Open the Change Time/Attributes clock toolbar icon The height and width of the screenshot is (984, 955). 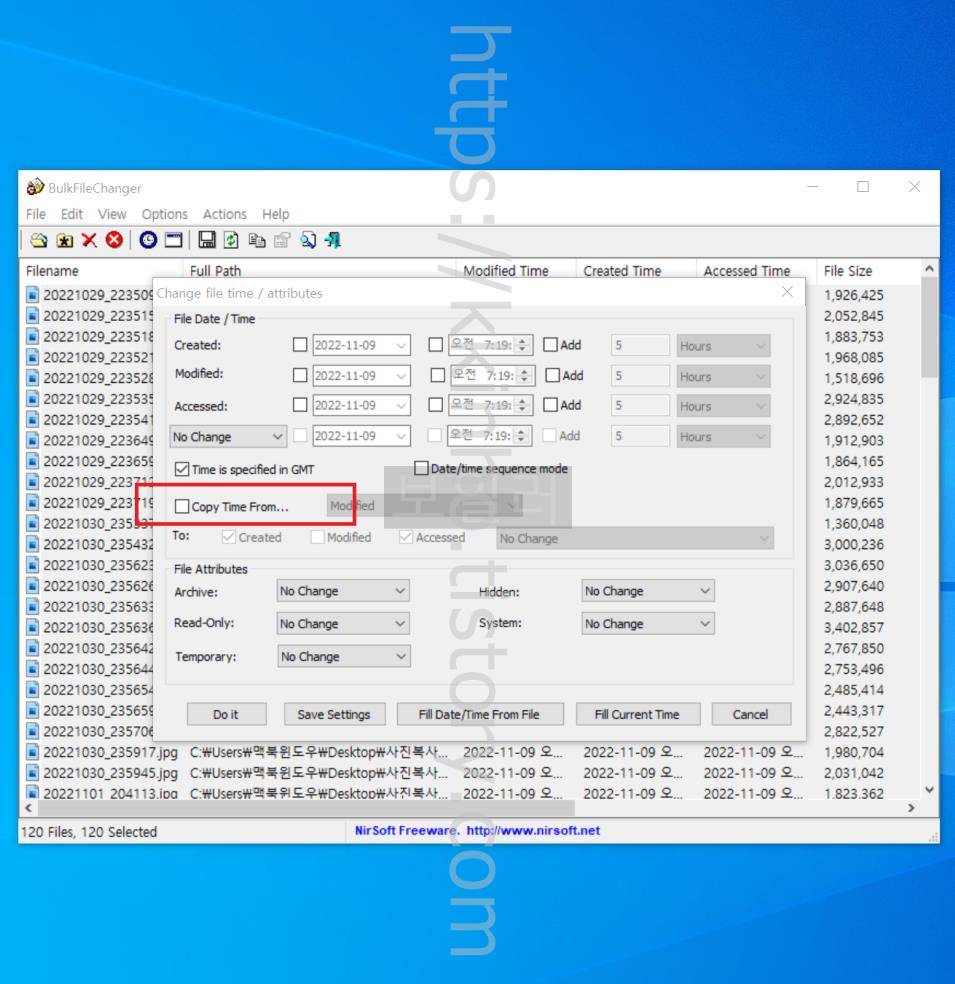pyautogui.click(x=148, y=240)
